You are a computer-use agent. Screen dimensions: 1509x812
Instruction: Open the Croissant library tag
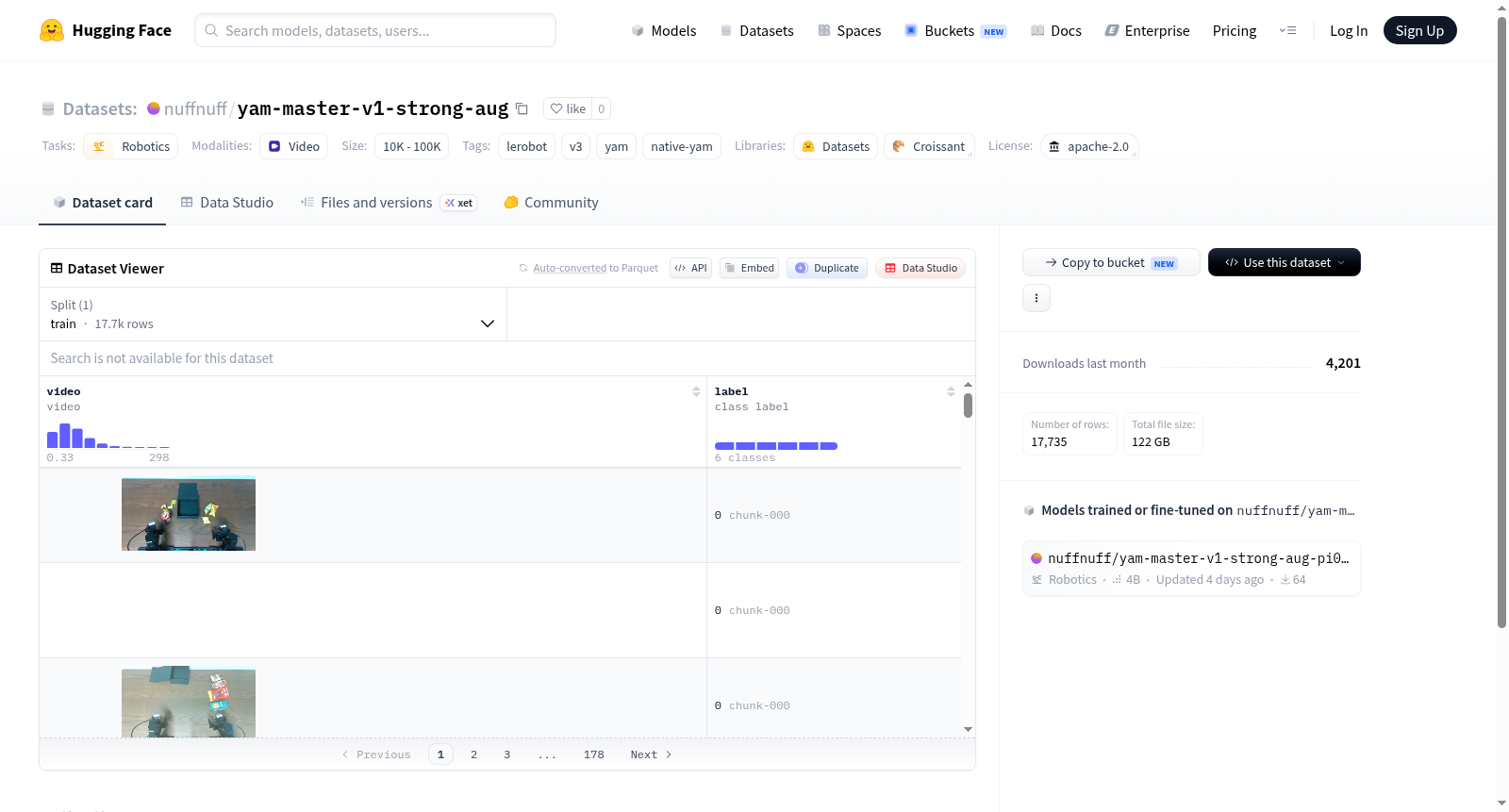point(929,146)
